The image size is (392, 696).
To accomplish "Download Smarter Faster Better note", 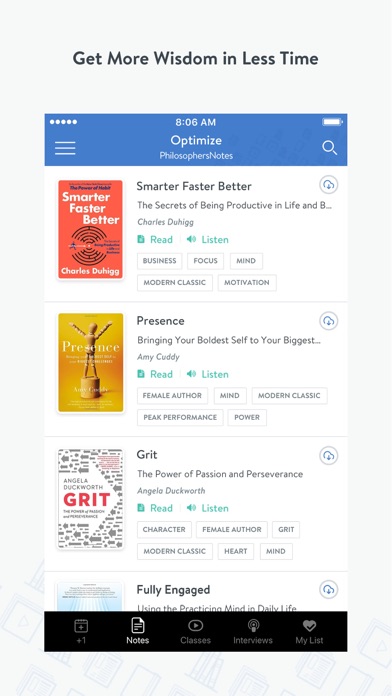I will pos(329,185).
